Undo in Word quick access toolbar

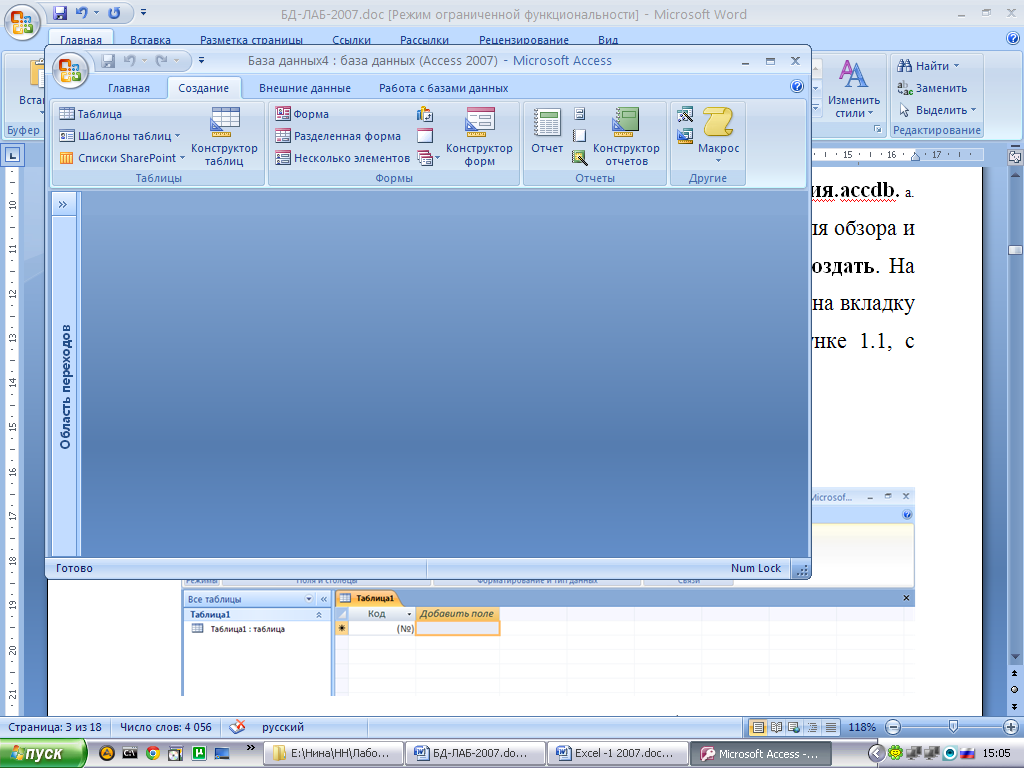[x=82, y=12]
